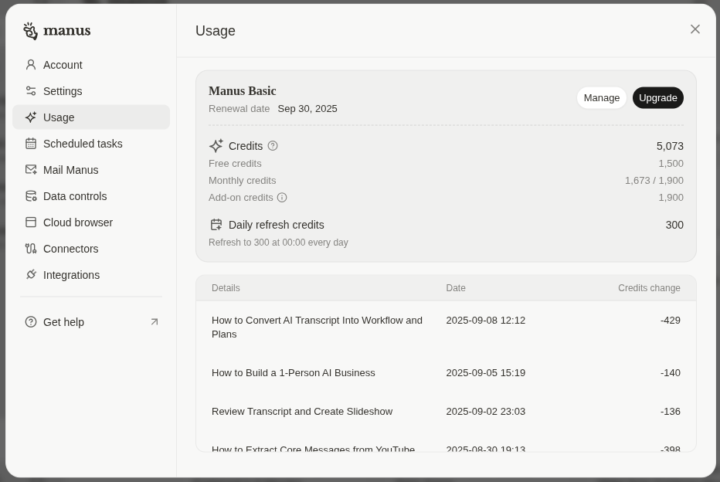
Task: Open the Integrations section
Action: tap(91, 275)
